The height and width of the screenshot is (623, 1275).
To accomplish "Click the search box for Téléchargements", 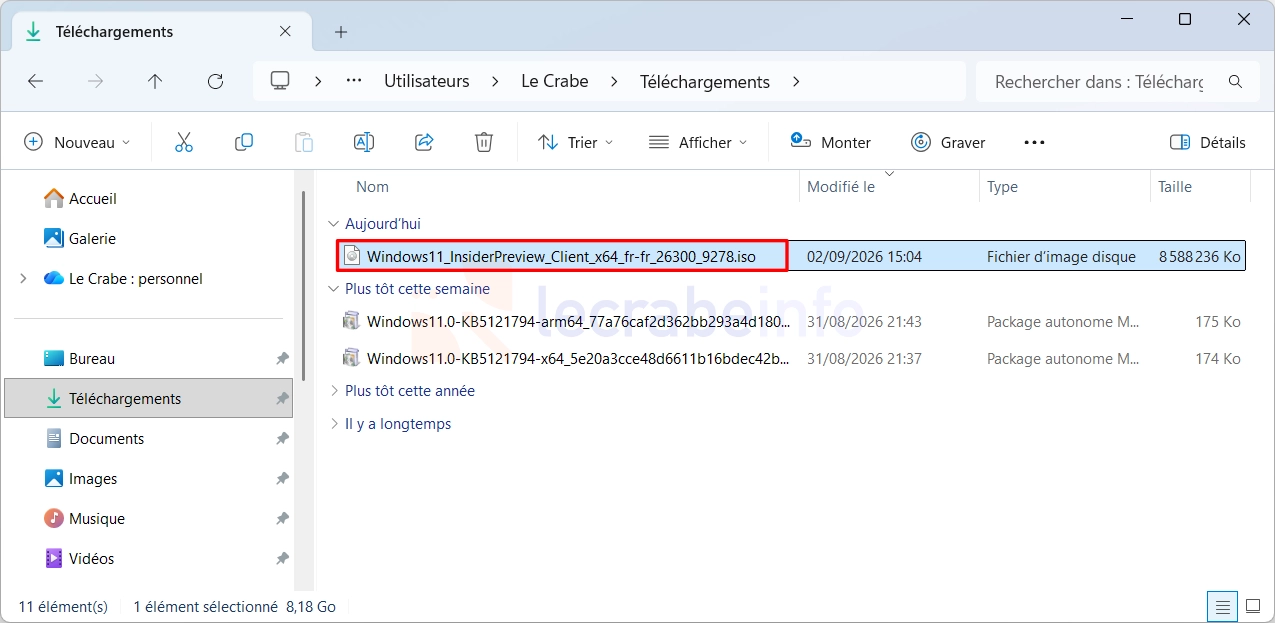I will click(x=1116, y=82).
